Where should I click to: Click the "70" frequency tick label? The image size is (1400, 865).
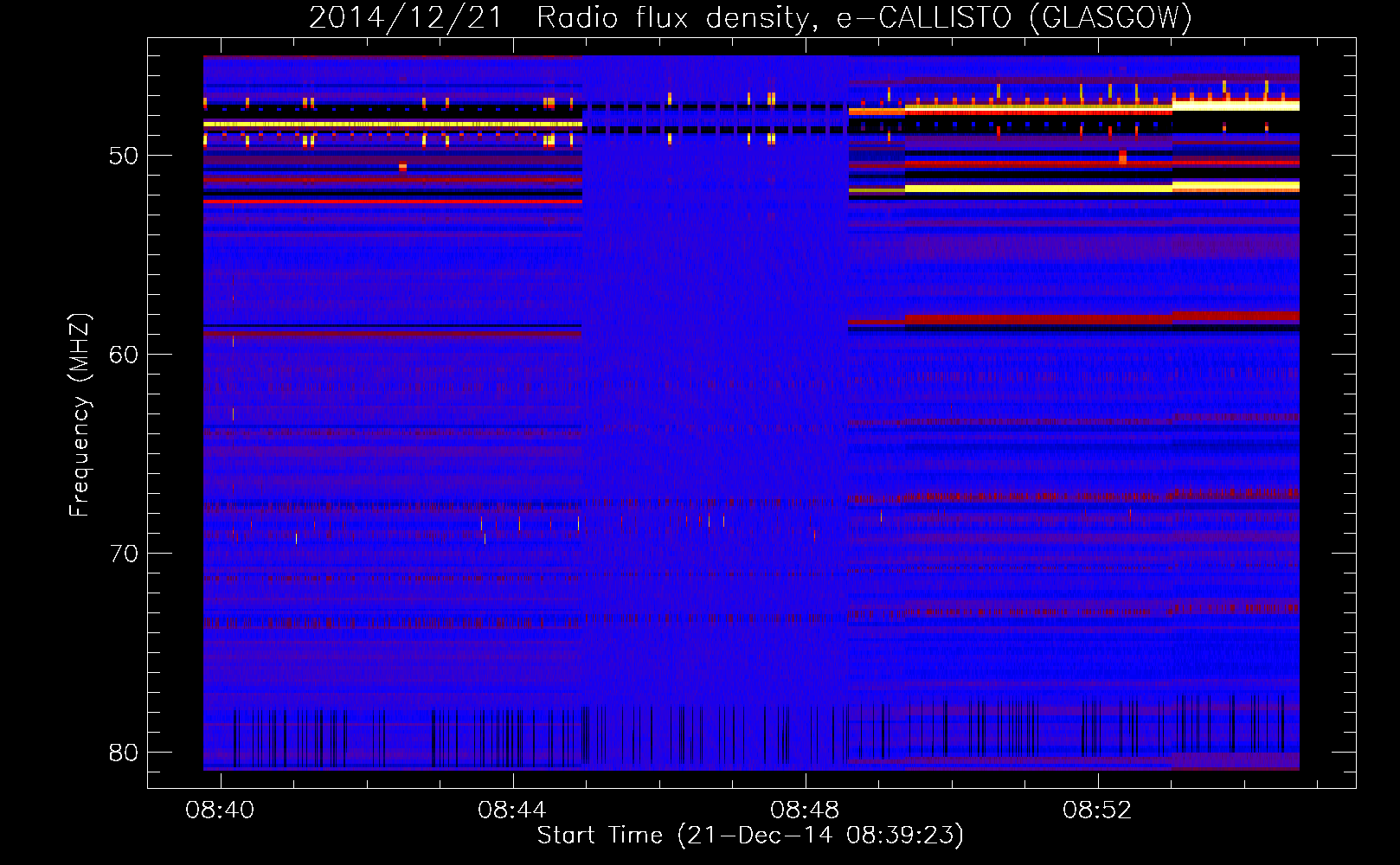coord(124,554)
